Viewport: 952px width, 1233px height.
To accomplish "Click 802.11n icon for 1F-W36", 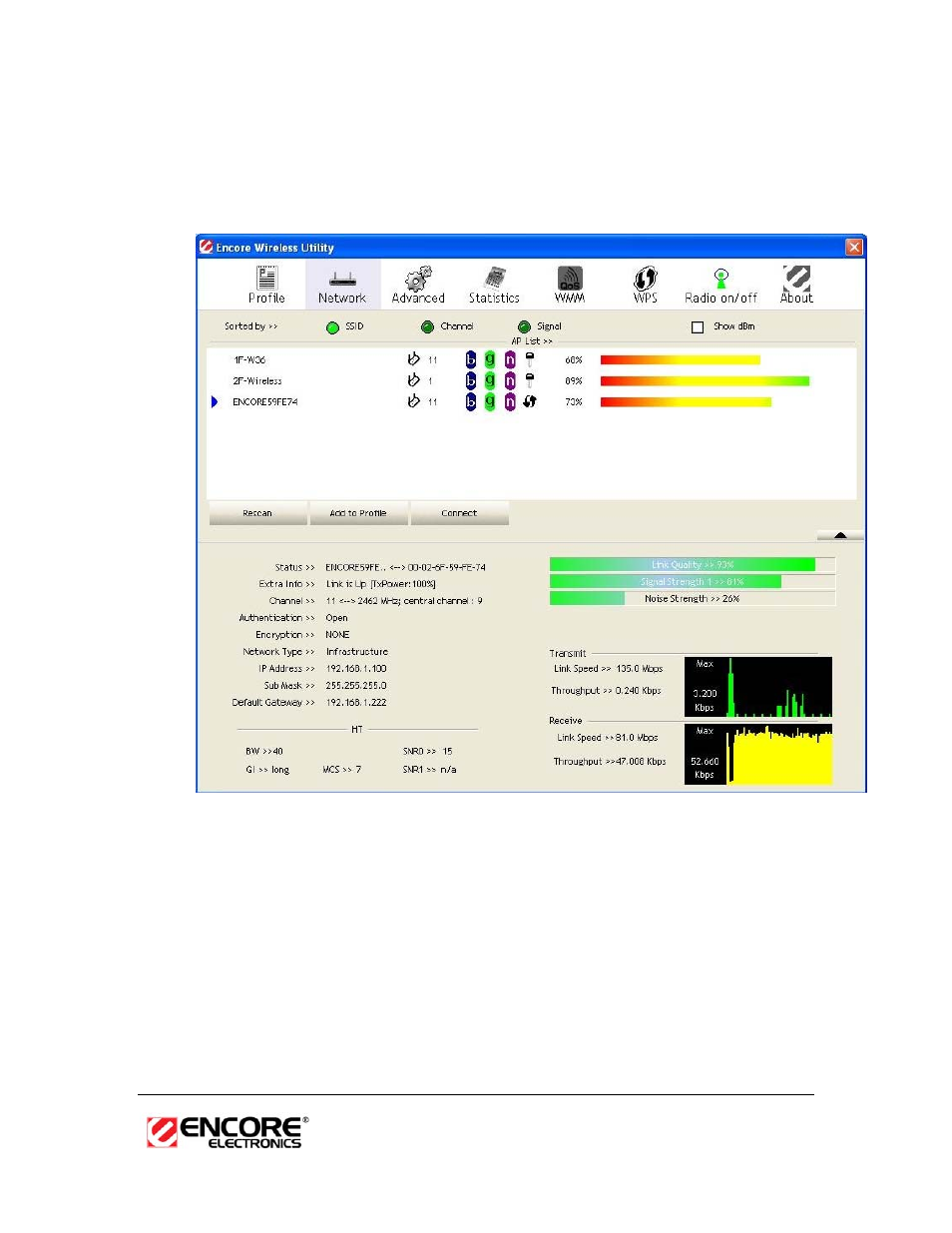I will (x=510, y=359).
